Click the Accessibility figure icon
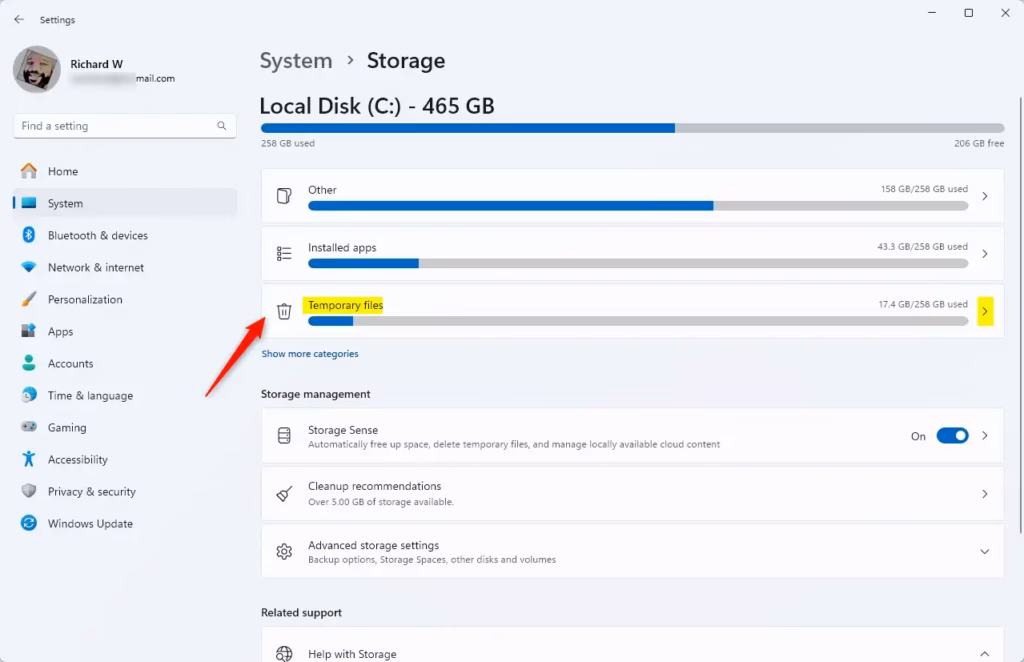1024x662 pixels. pyautogui.click(x=29, y=459)
